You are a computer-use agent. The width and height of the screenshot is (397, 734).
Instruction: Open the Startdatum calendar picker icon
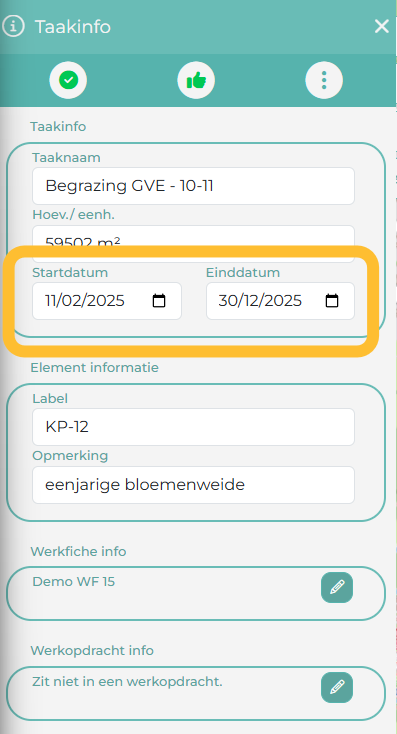159,301
